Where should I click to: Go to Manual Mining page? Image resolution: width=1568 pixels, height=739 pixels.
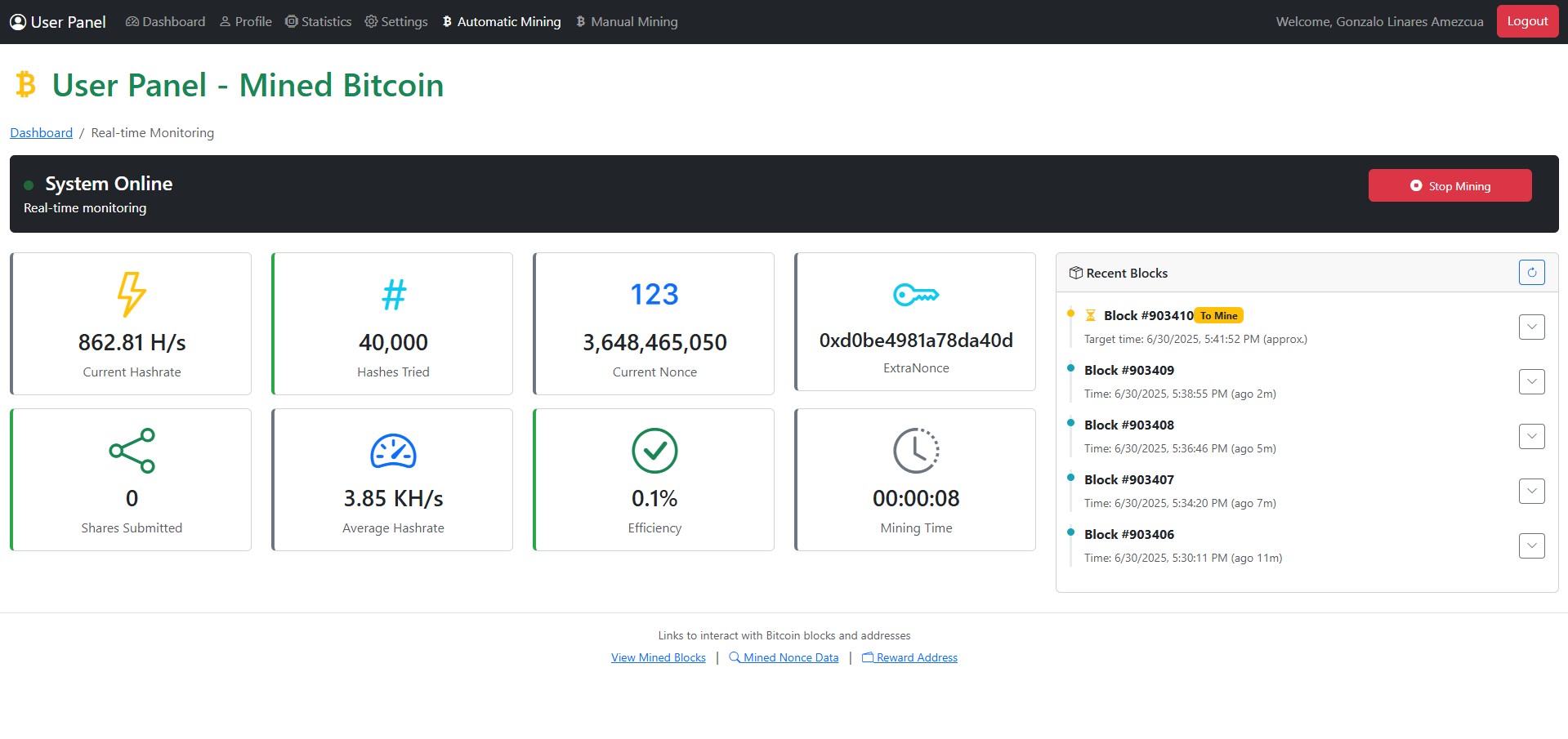tap(627, 22)
